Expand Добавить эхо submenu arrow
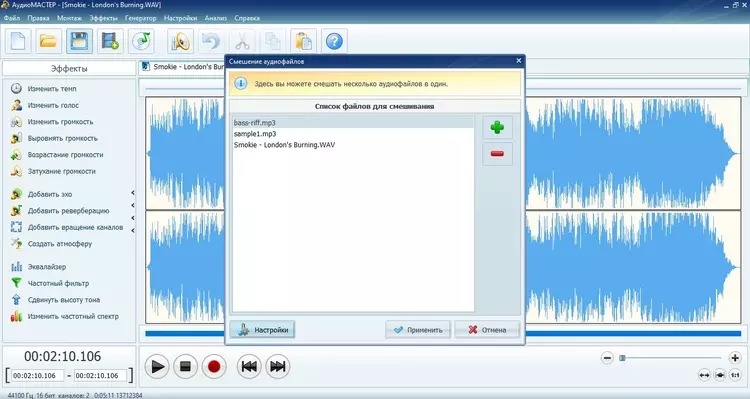Screen dimensions: 750x399 [x=132, y=193]
